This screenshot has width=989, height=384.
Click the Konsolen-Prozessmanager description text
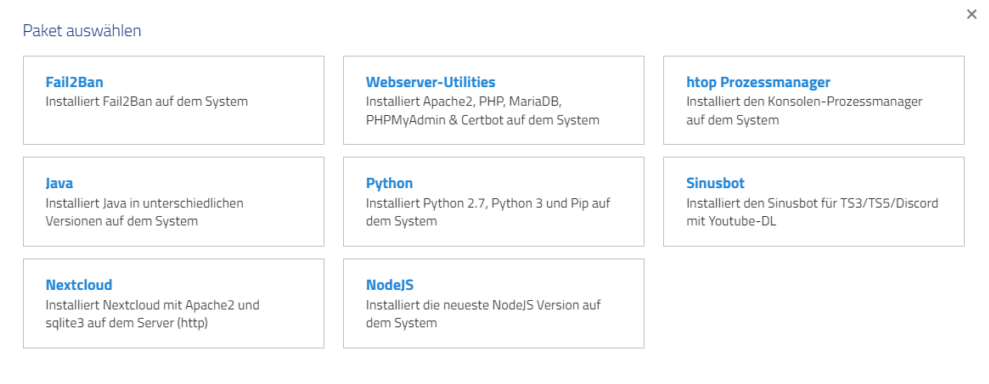point(804,110)
